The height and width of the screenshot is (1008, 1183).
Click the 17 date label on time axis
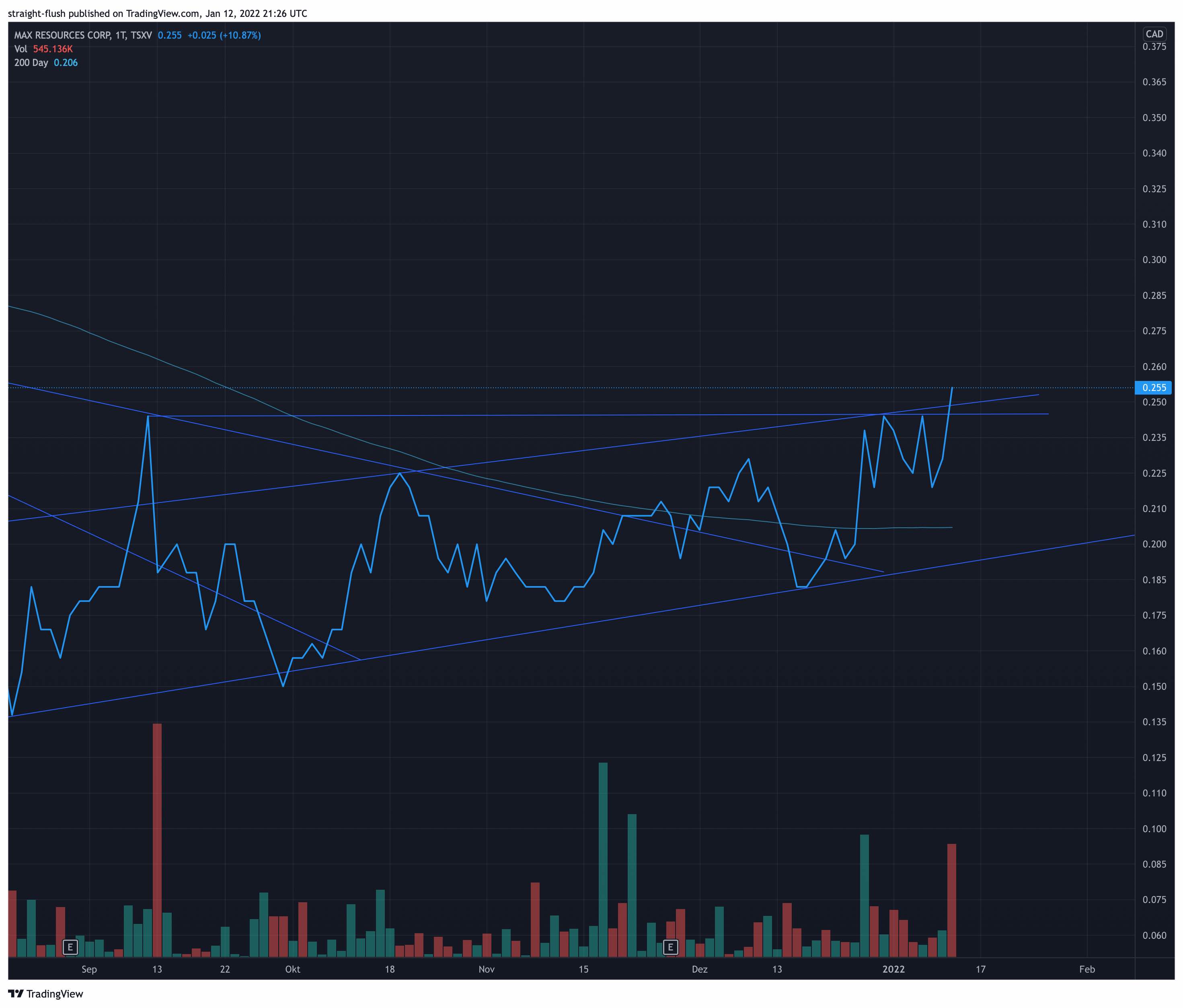980,969
